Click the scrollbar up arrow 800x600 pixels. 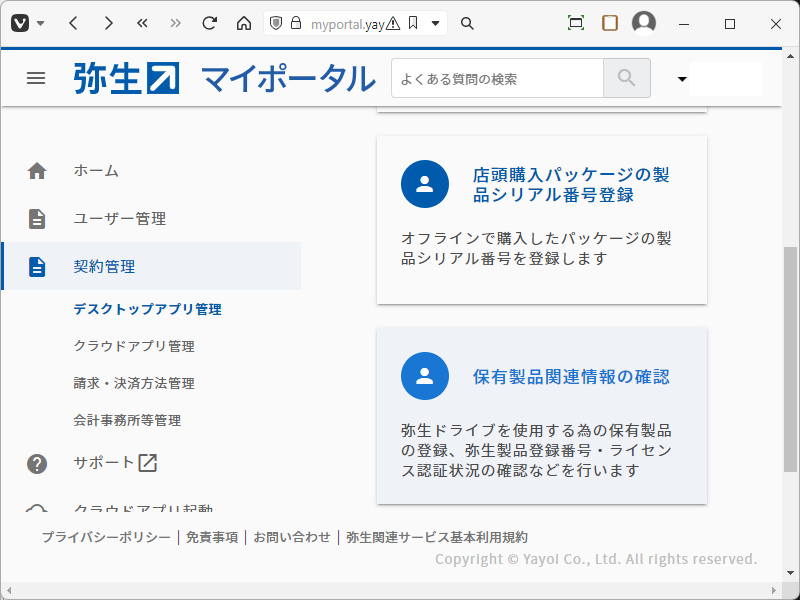[x=790, y=56]
